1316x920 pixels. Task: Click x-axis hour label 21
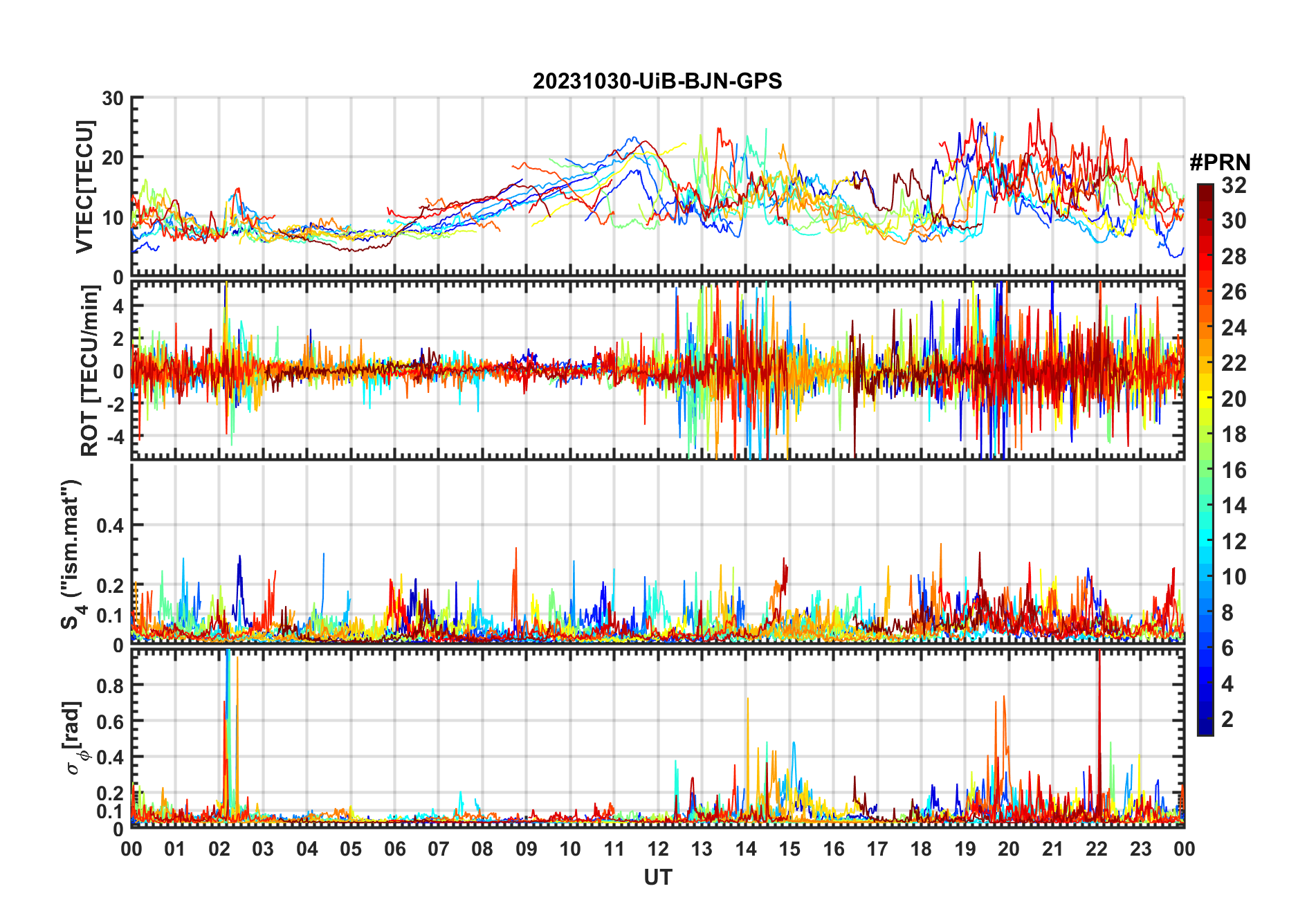tap(1052, 849)
